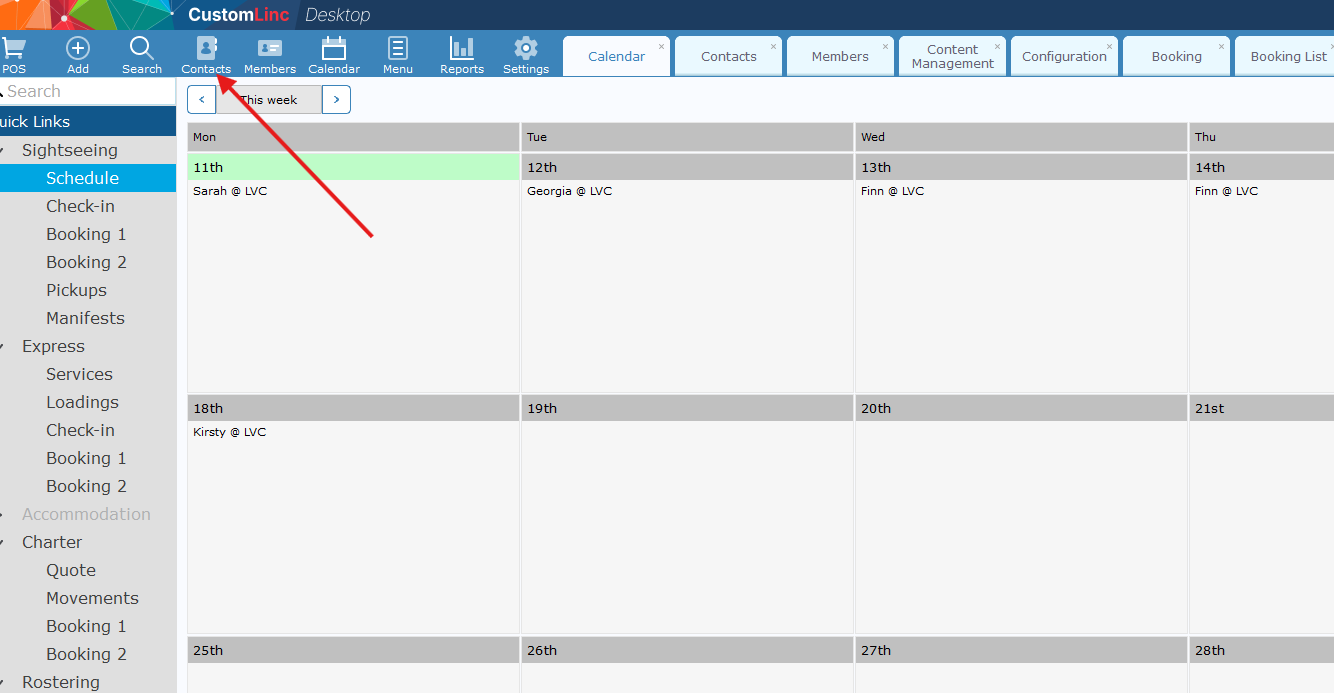
Task: Click the Calendar toolbar icon
Action: click(334, 54)
